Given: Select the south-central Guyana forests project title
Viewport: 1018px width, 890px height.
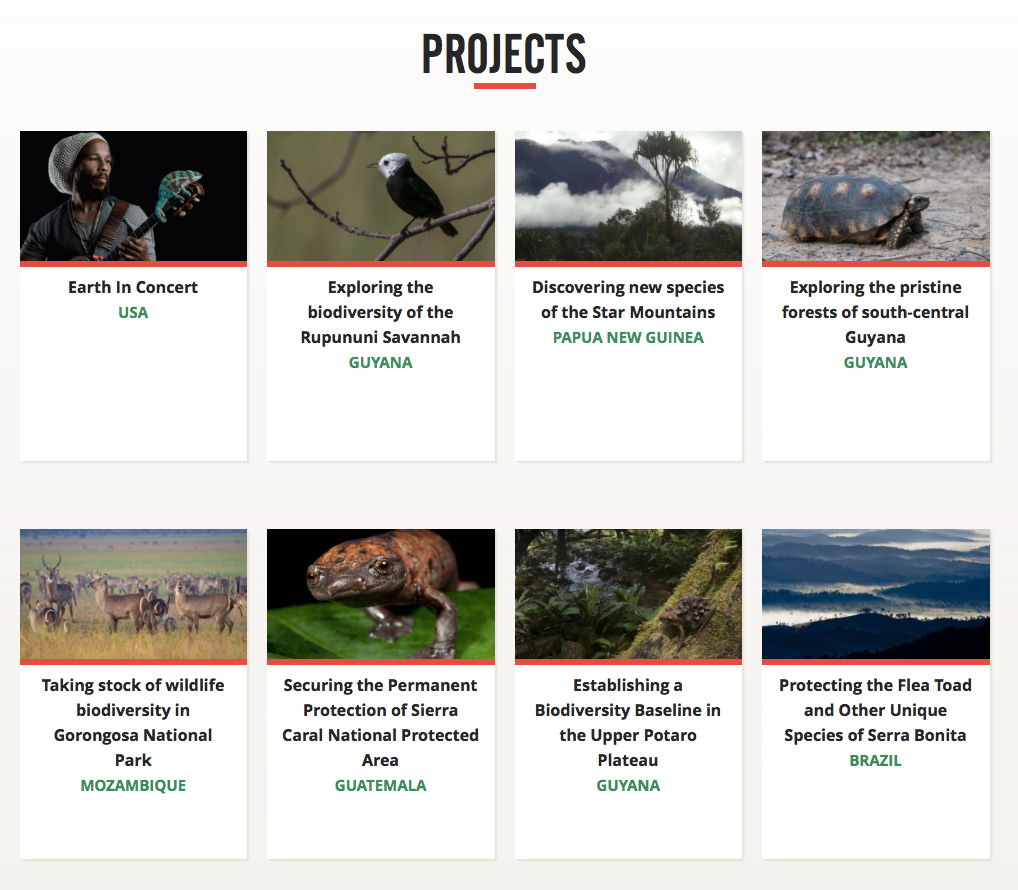Looking at the screenshot, I should (x=875, y=312).
